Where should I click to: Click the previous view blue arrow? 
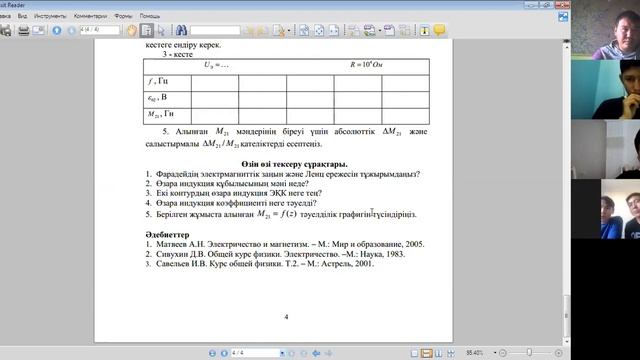click(316, 353)
